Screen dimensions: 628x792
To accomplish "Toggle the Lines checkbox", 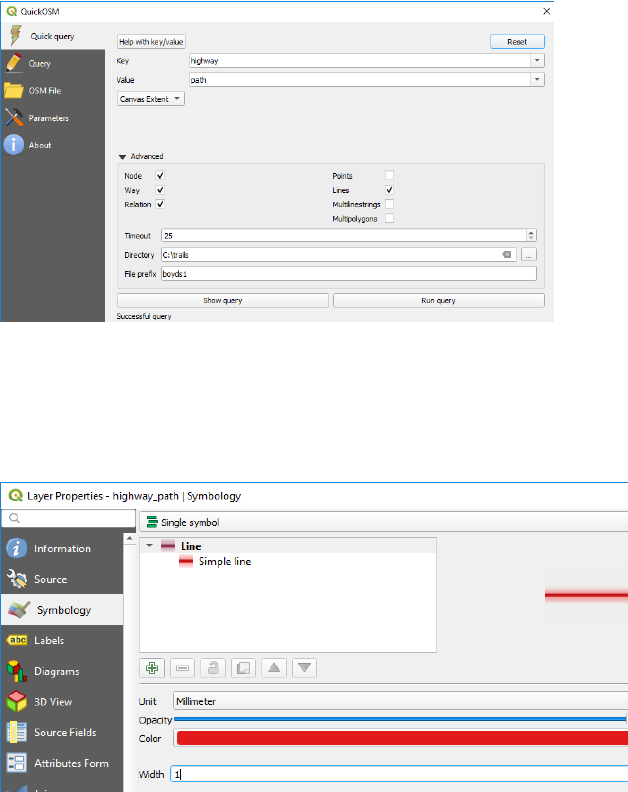I will click(389, 190).
